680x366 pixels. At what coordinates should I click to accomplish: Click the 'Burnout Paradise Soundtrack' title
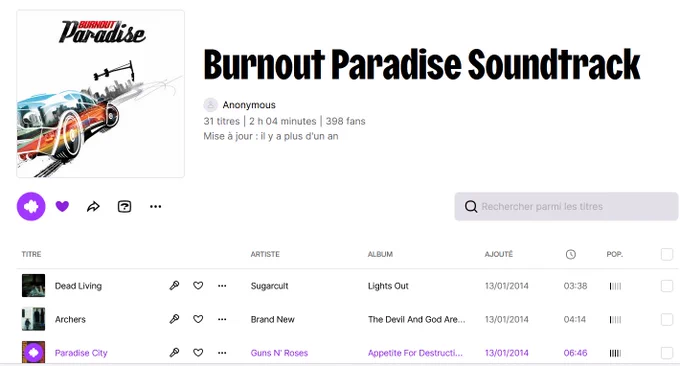[422, 64]
